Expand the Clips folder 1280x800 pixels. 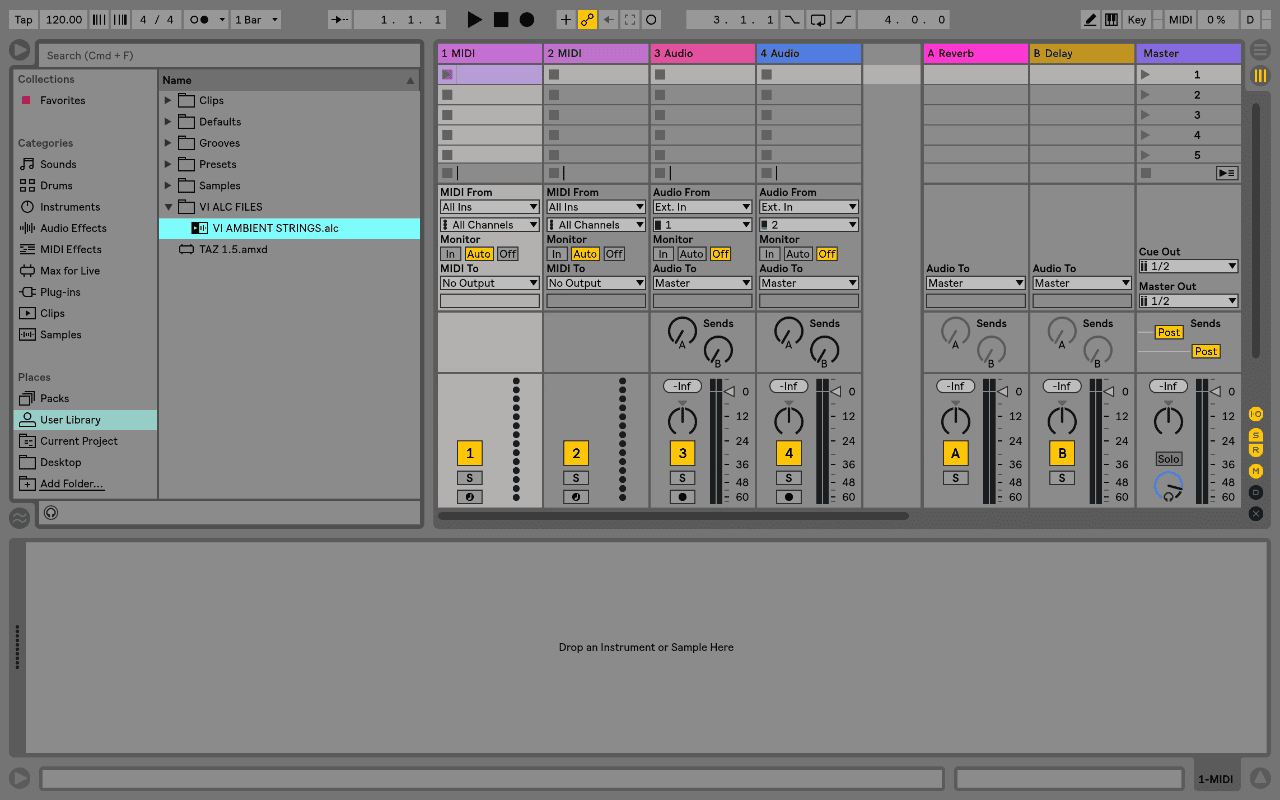tap(168, 100)
